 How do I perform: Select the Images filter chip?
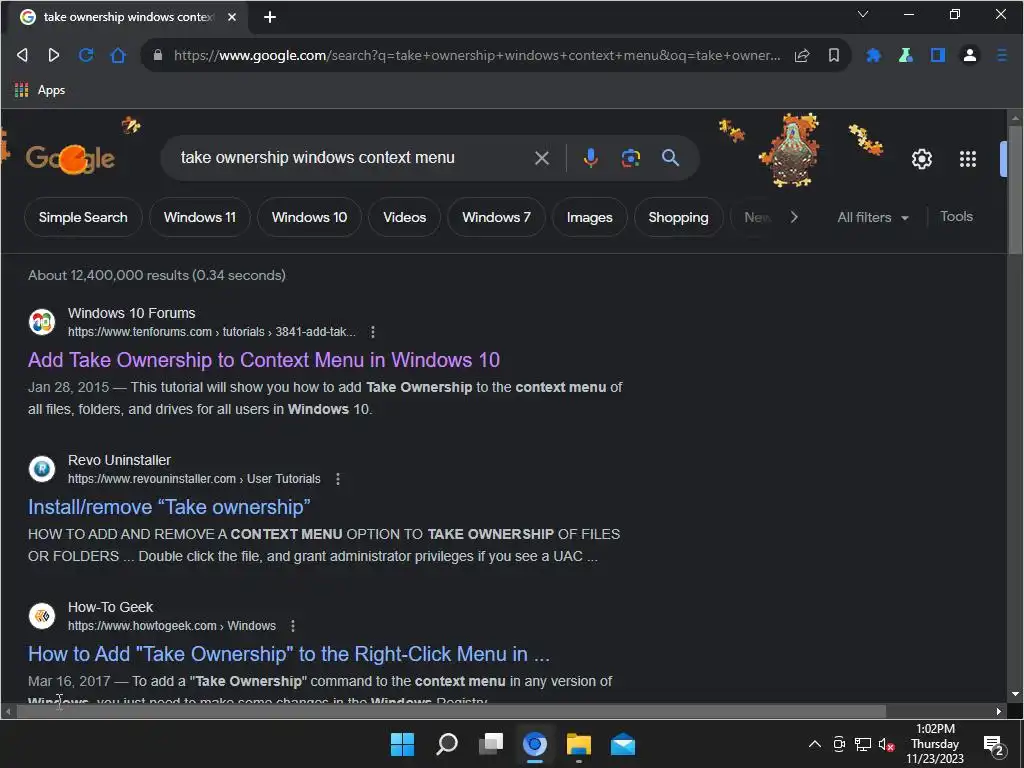pos(590,217)
